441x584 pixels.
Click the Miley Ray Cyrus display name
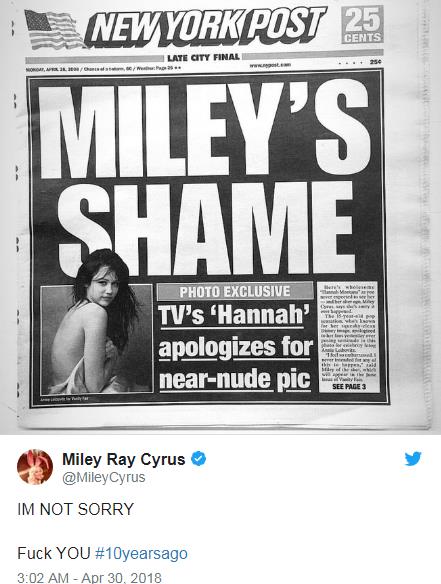[x=124, y=459]
